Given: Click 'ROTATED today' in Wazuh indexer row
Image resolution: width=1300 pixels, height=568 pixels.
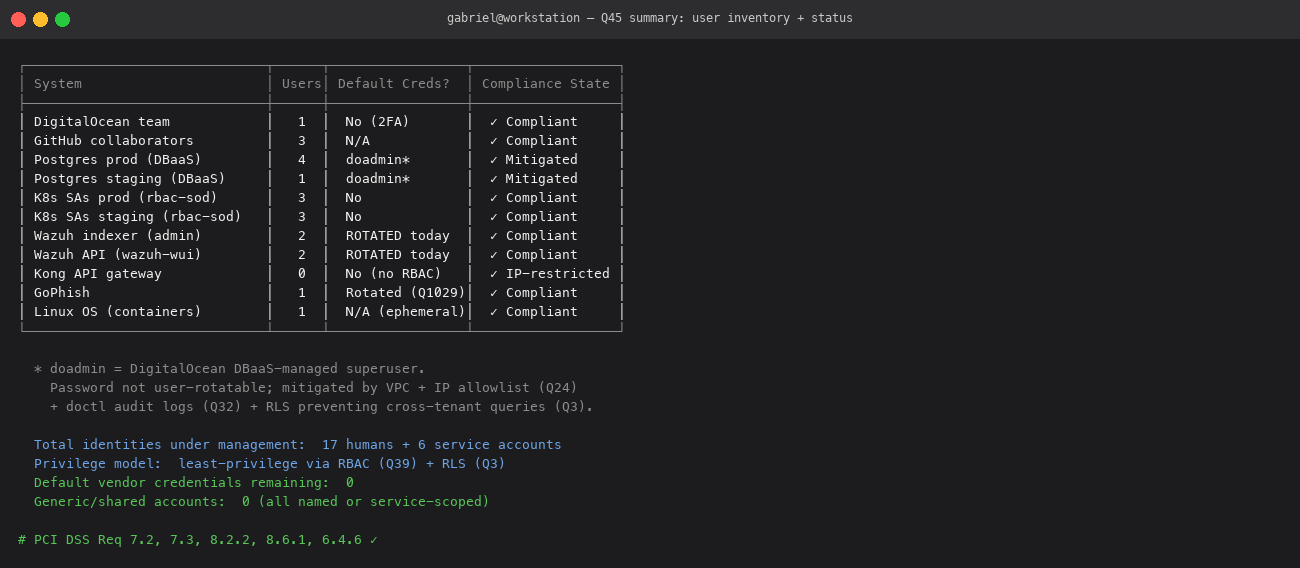Looking at the screenshot, I should pos(398,236).
